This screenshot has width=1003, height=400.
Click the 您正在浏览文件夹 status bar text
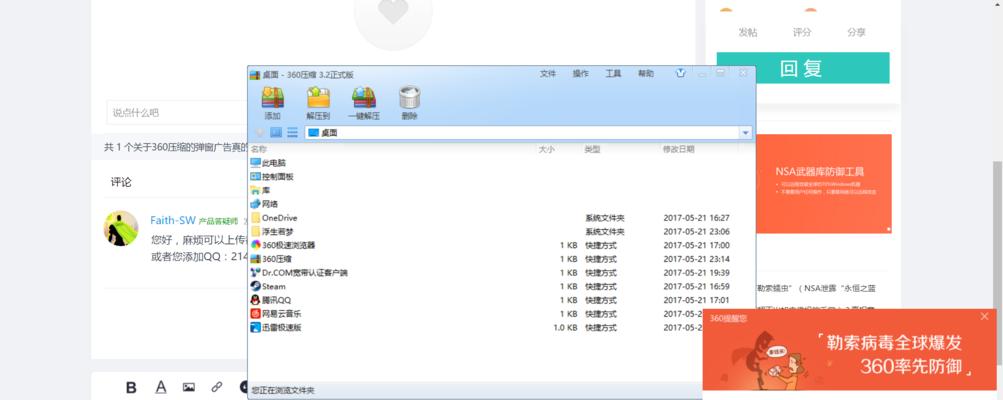pyautogui.click(x=283, y=390)
